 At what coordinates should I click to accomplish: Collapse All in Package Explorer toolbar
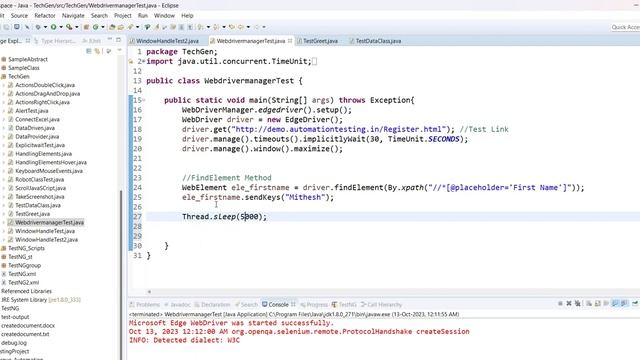point(89,51)
